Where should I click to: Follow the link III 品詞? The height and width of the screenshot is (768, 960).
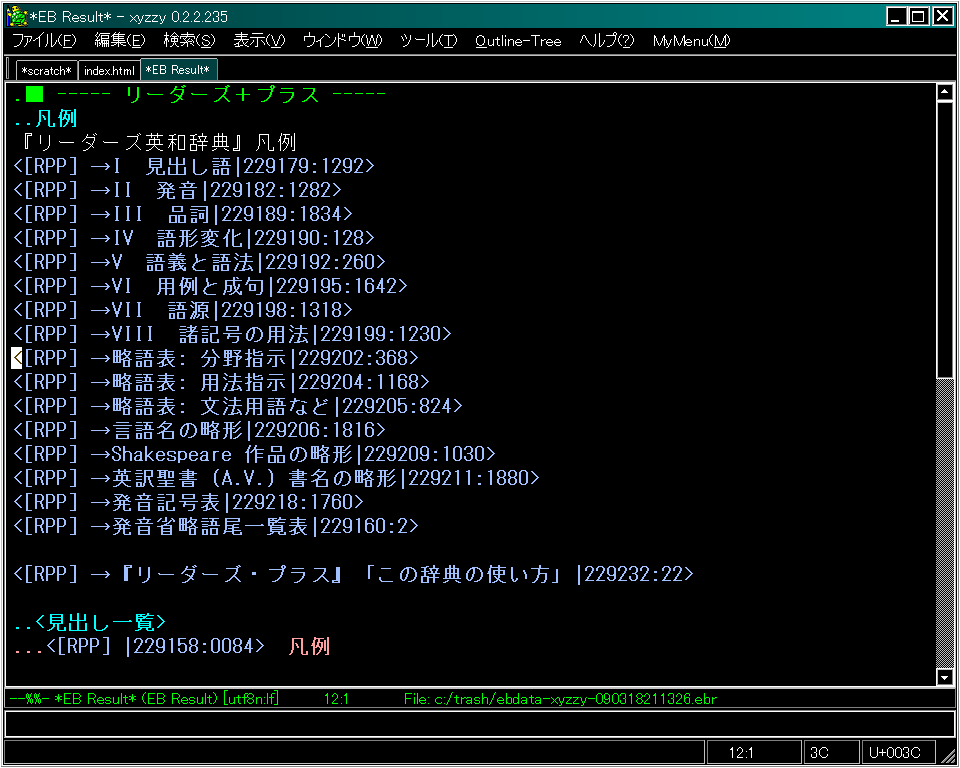182,214
